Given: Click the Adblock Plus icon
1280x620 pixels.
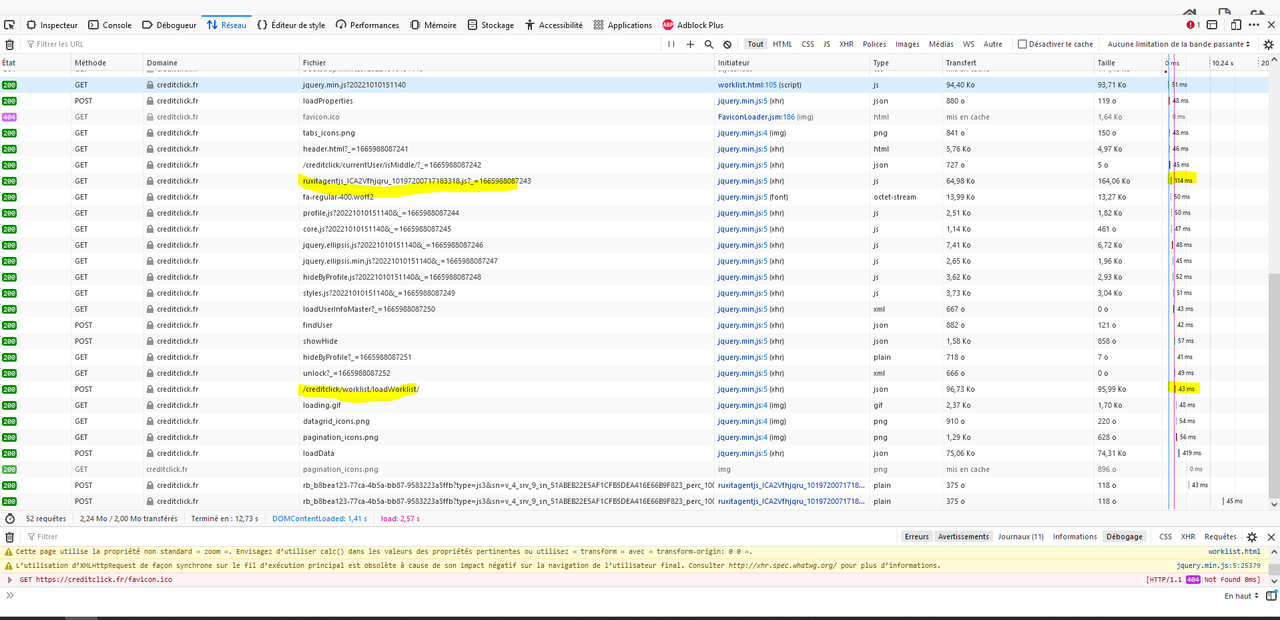Looking at the screenshot, I should click(668, 25).
